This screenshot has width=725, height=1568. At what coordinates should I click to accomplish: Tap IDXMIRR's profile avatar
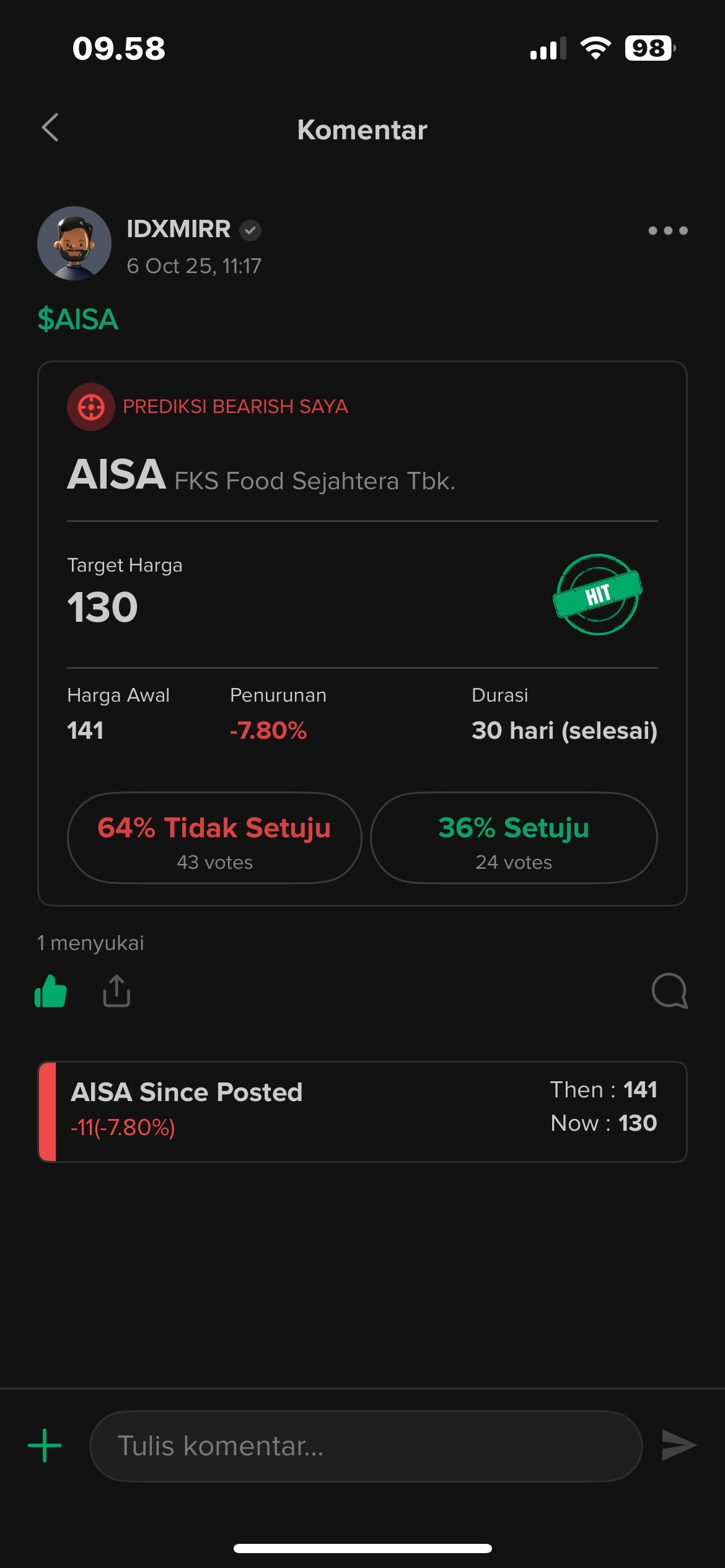point(74,243)
